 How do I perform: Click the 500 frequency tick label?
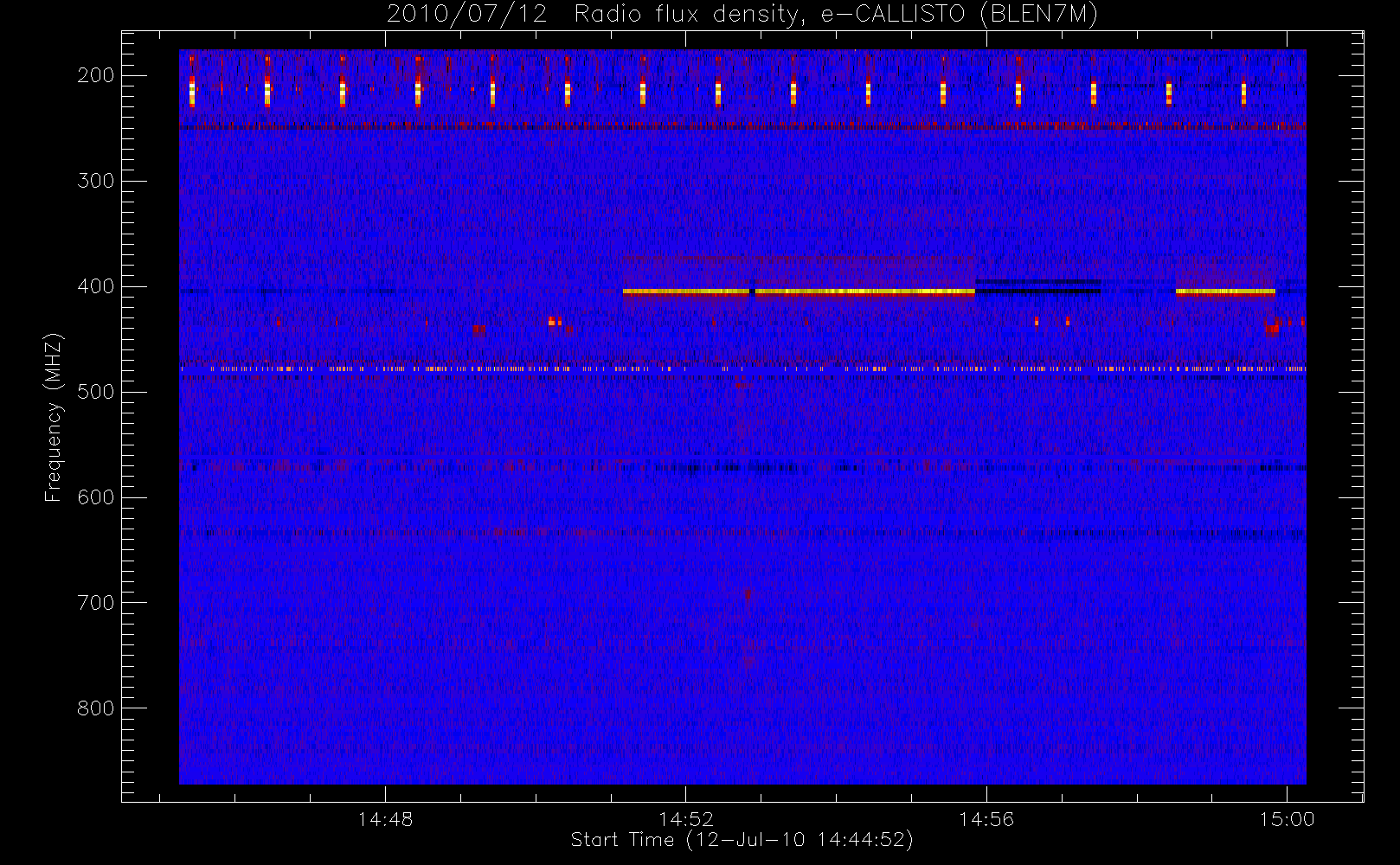pyautogui.click(x=96, y=392)
